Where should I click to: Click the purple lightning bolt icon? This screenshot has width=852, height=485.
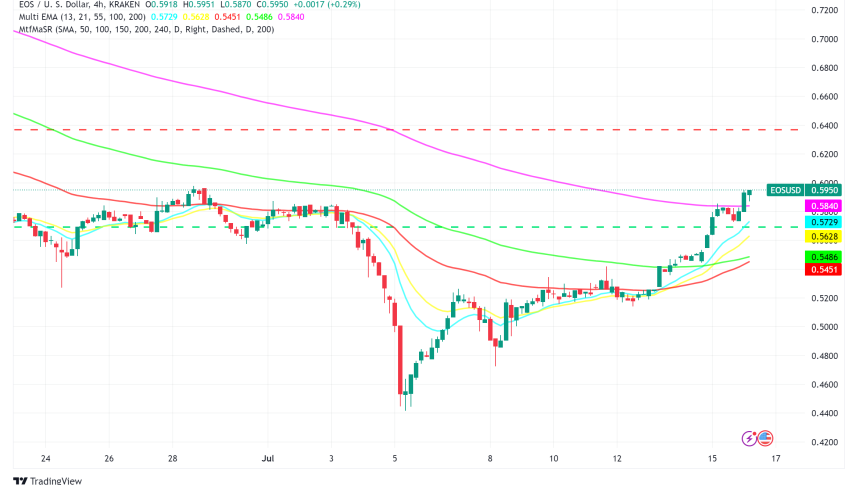point(749,438)
